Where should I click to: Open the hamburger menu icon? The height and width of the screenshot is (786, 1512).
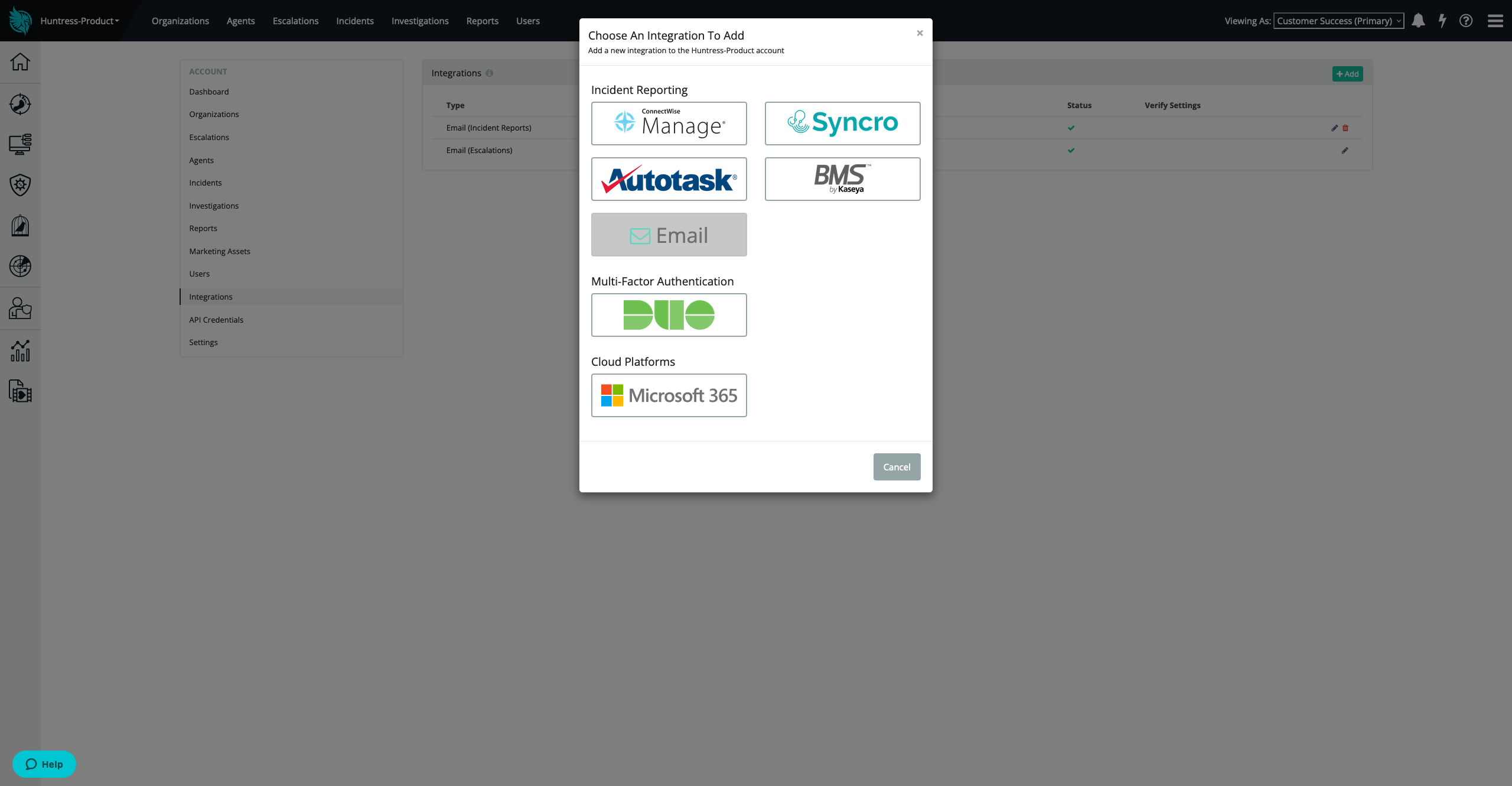pyautogui.click(x=1495, y=21)
